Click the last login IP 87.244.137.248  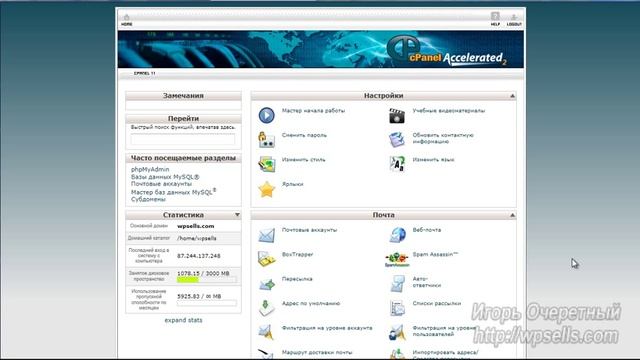click(199, 256)
